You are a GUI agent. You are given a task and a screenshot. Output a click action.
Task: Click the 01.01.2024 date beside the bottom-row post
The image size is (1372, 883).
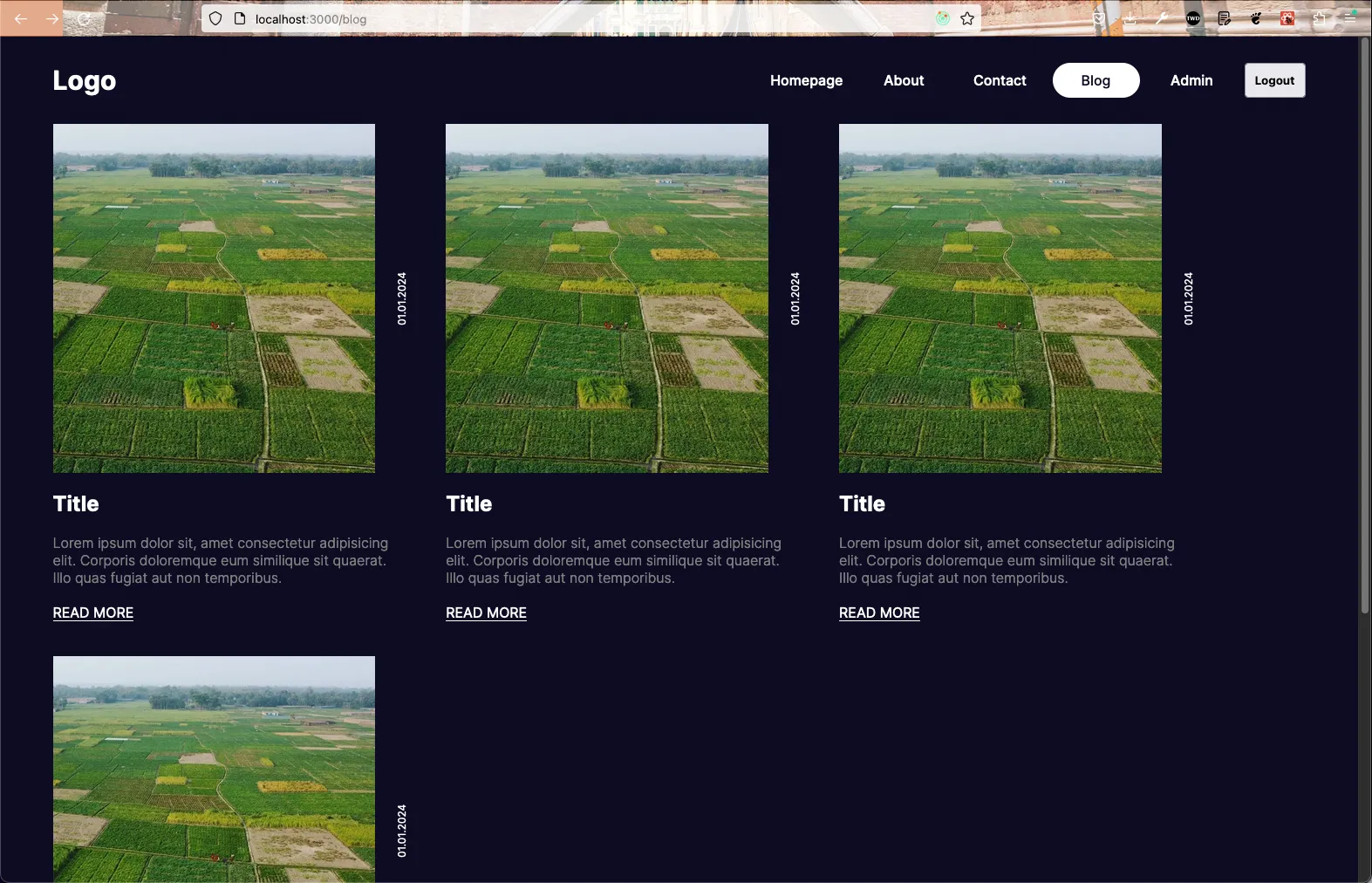pos(402,831)
